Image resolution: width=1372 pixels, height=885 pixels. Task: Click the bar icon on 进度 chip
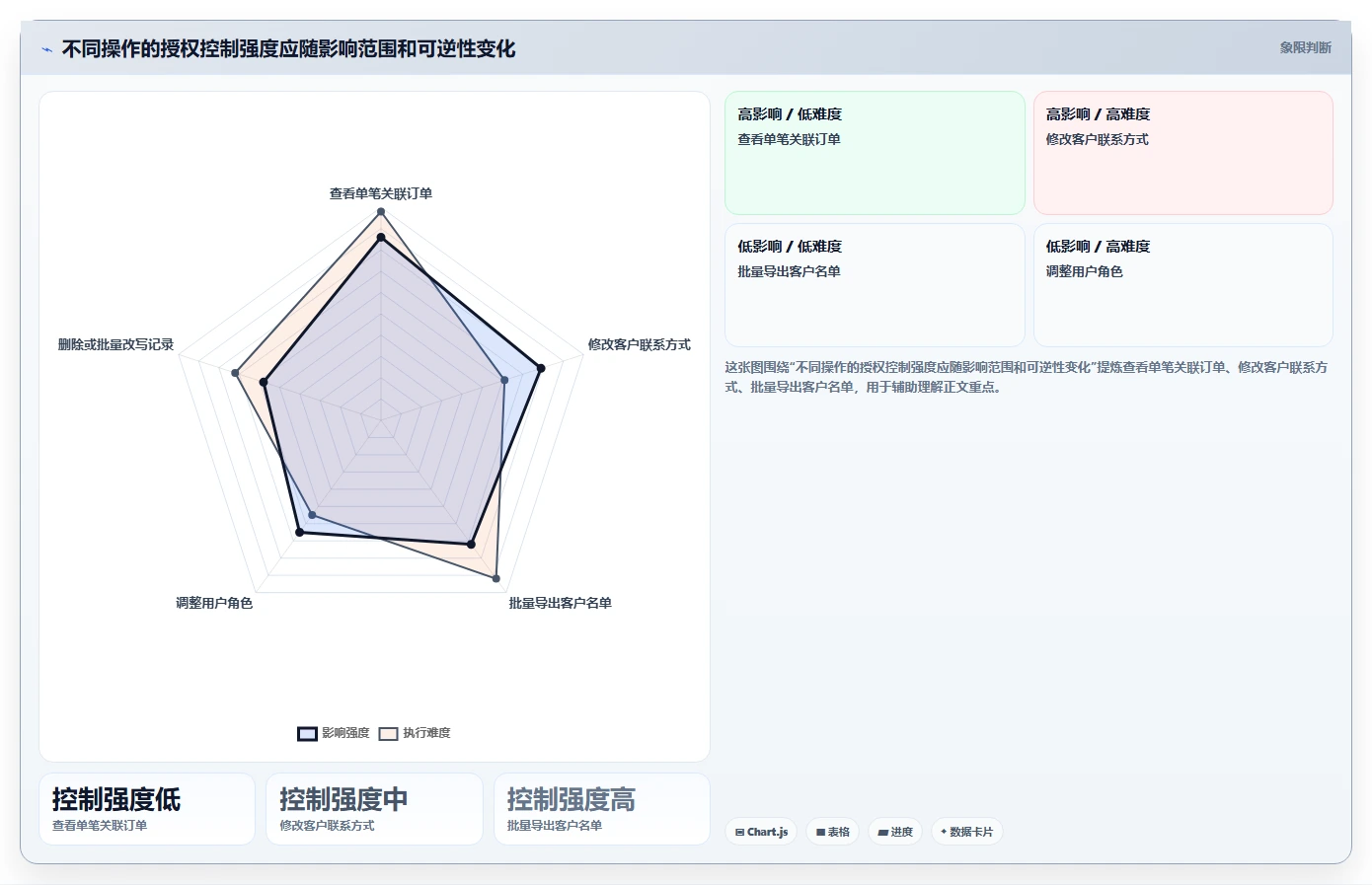(x=882, y=833)
